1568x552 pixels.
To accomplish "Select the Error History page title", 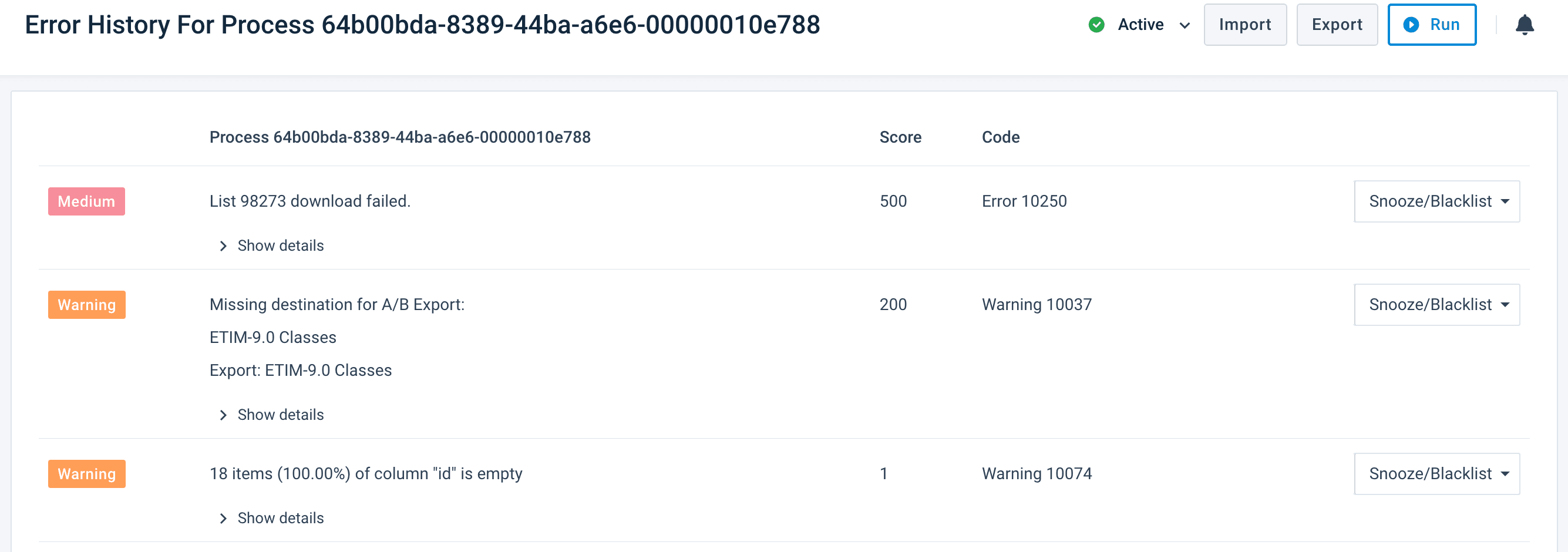I will (x=422, y=25).
